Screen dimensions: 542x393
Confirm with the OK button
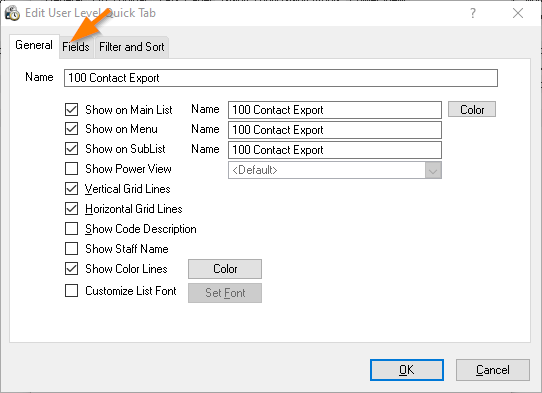point(406,370)
